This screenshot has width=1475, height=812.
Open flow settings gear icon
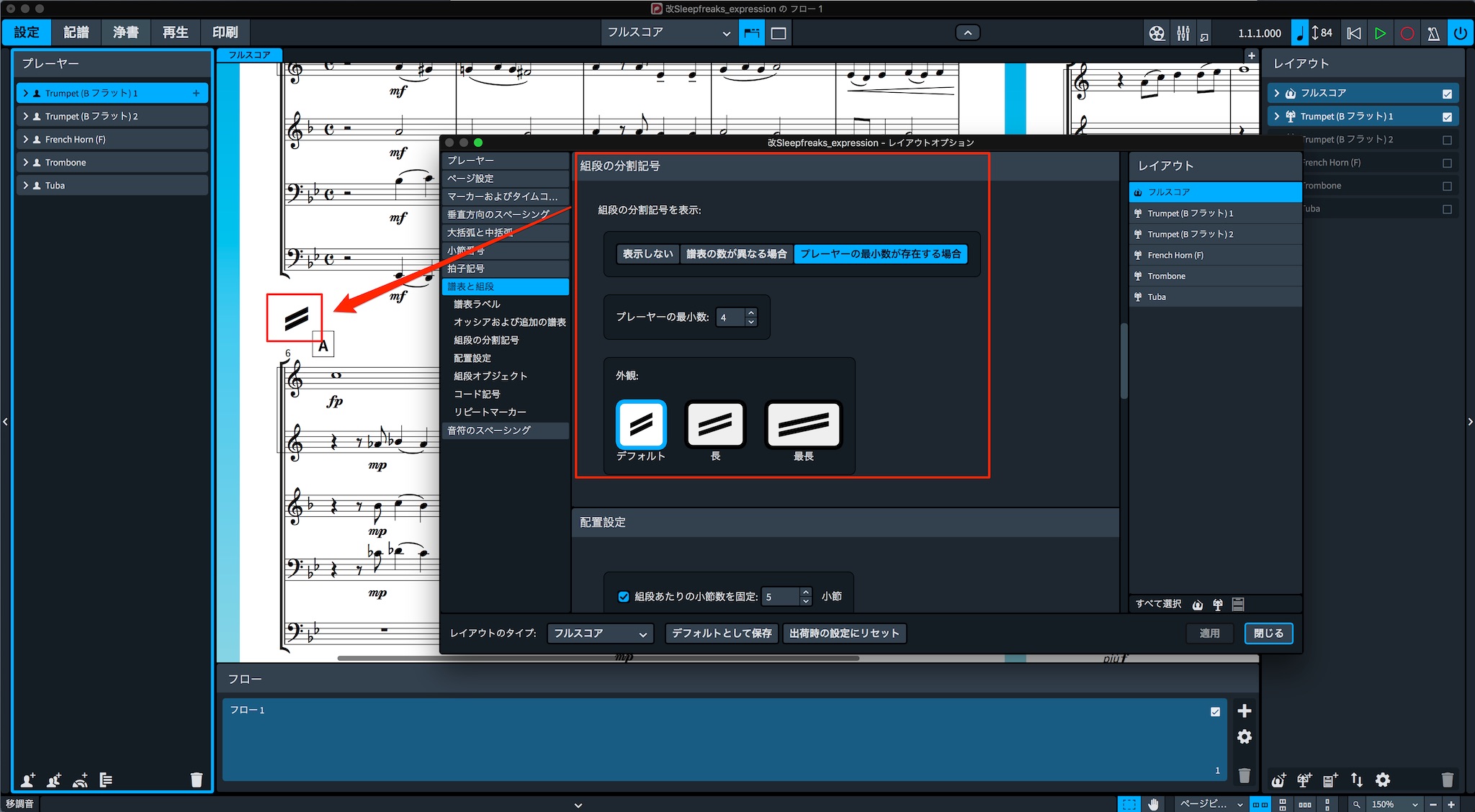1244,737
